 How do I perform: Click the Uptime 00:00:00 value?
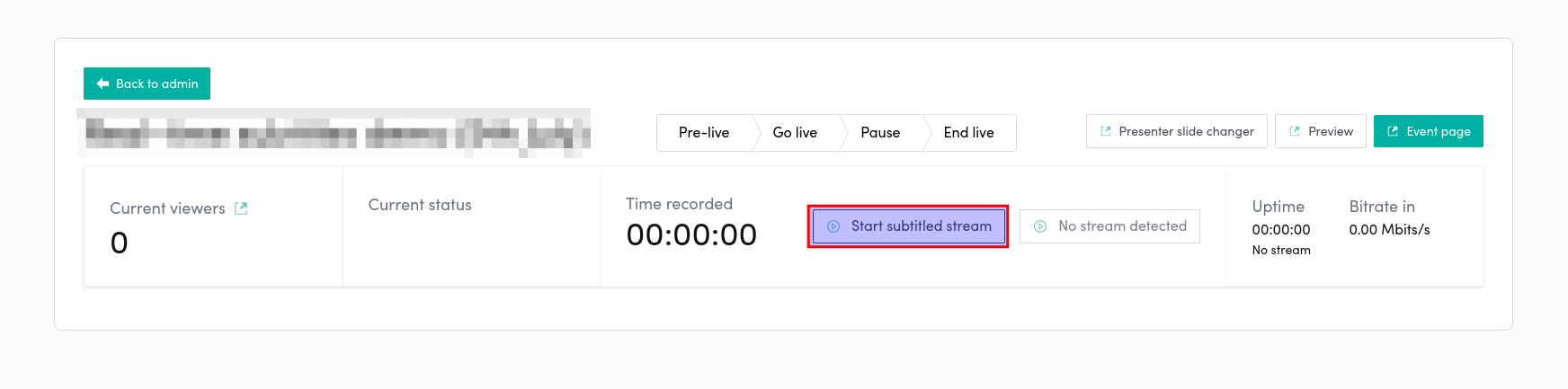click(1280, 230)
